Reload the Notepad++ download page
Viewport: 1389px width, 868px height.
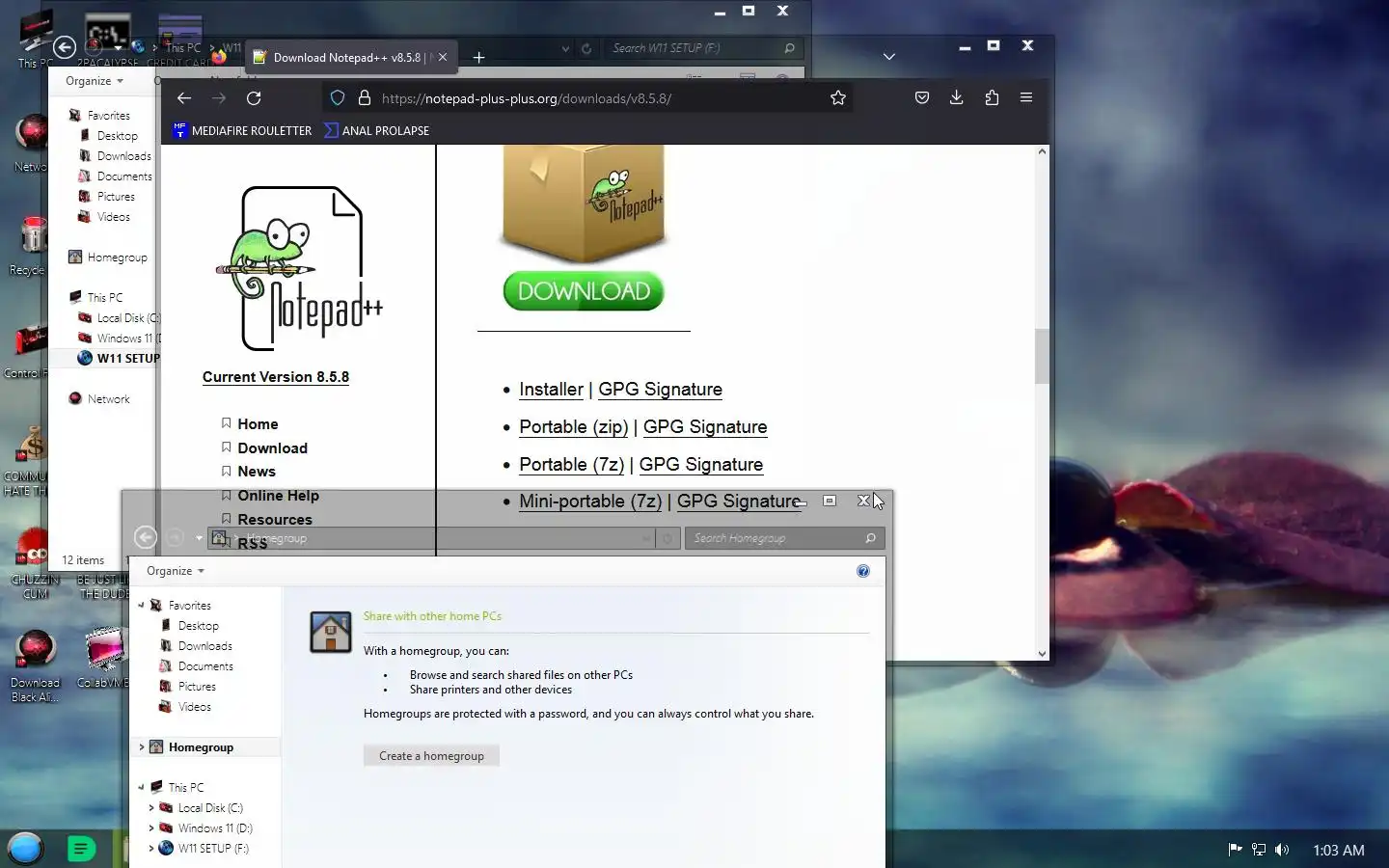coord(254,98)
